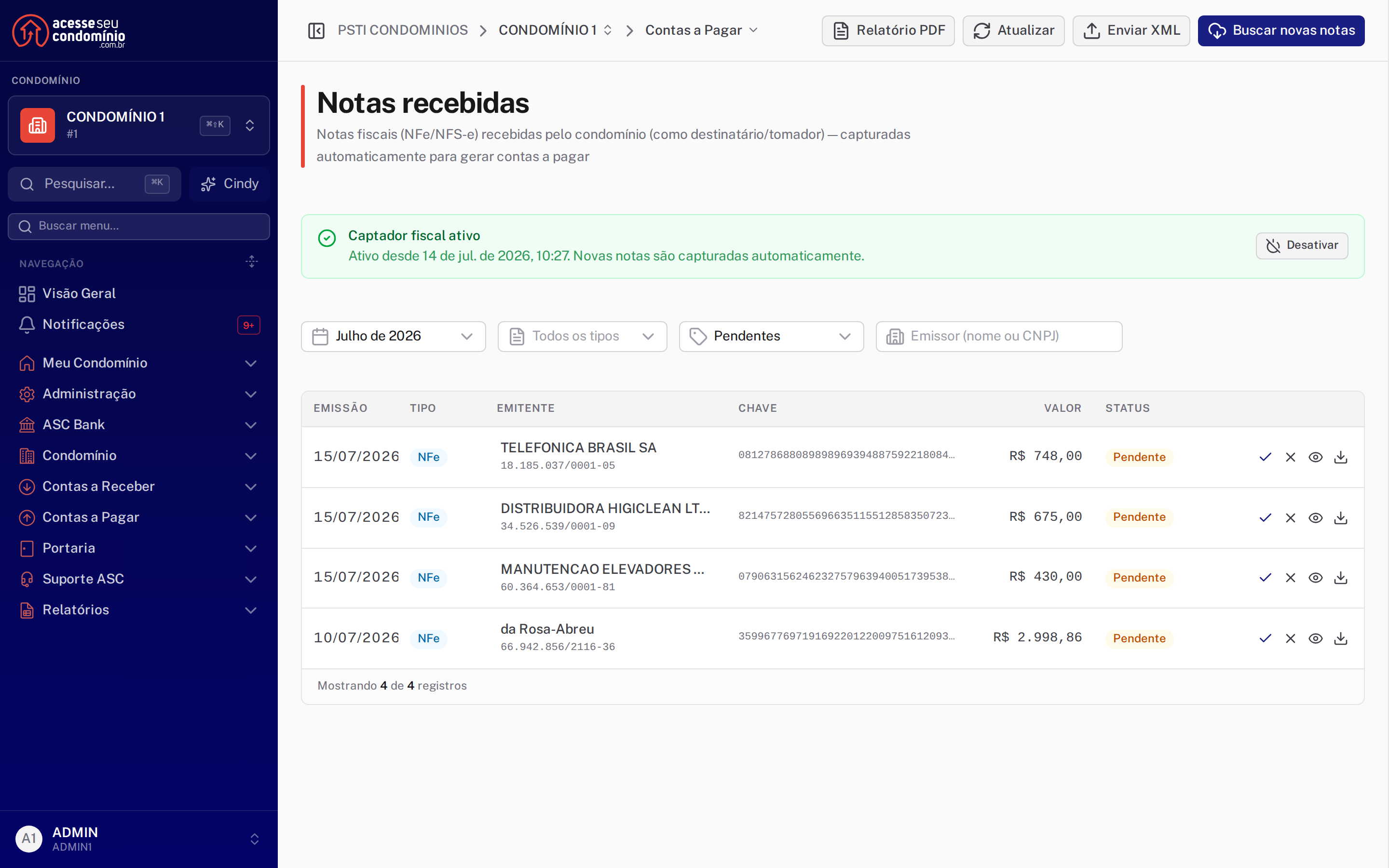
Task: Focus the Emissor name or CNPJ field
Action: click(999, 337)
